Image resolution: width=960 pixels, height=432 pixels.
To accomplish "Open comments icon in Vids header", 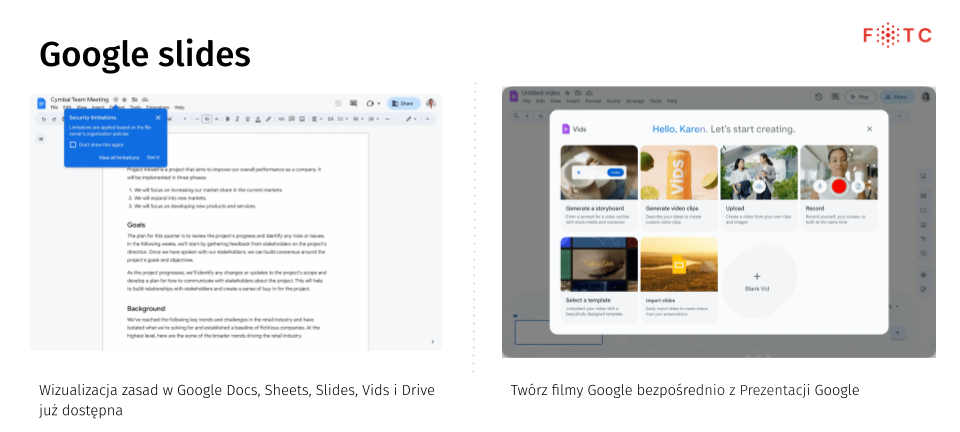I will [835, 96].
